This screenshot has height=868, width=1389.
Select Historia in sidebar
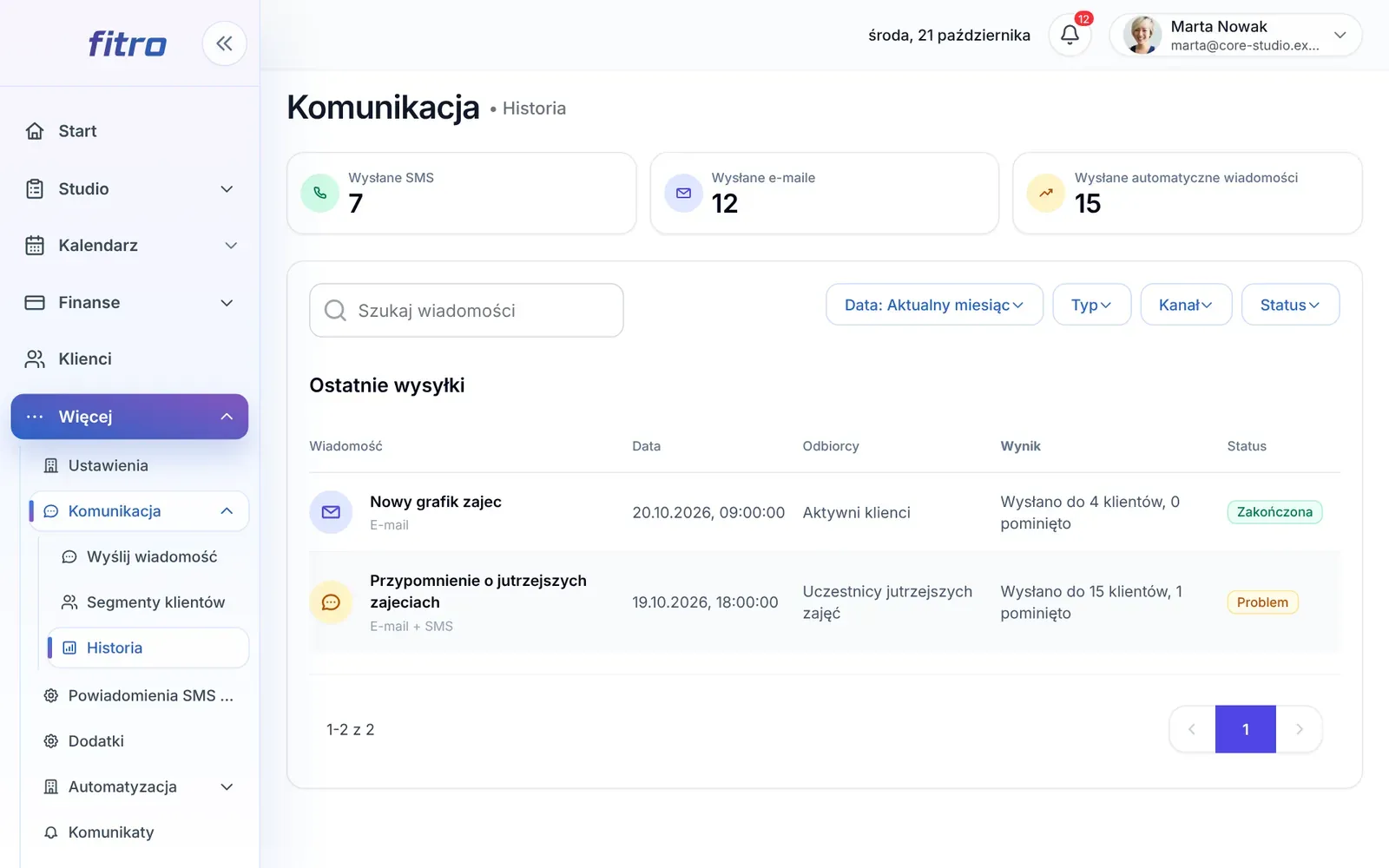(148, 648)
